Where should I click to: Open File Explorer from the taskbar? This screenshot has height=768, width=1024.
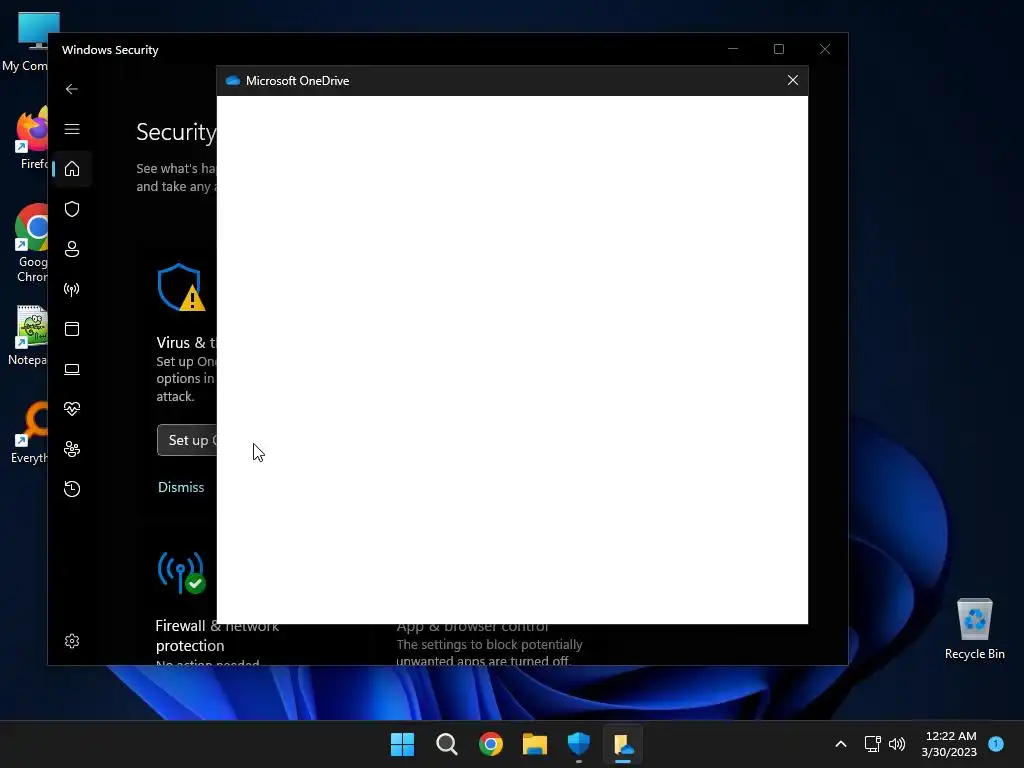click(x=535, y=744)
